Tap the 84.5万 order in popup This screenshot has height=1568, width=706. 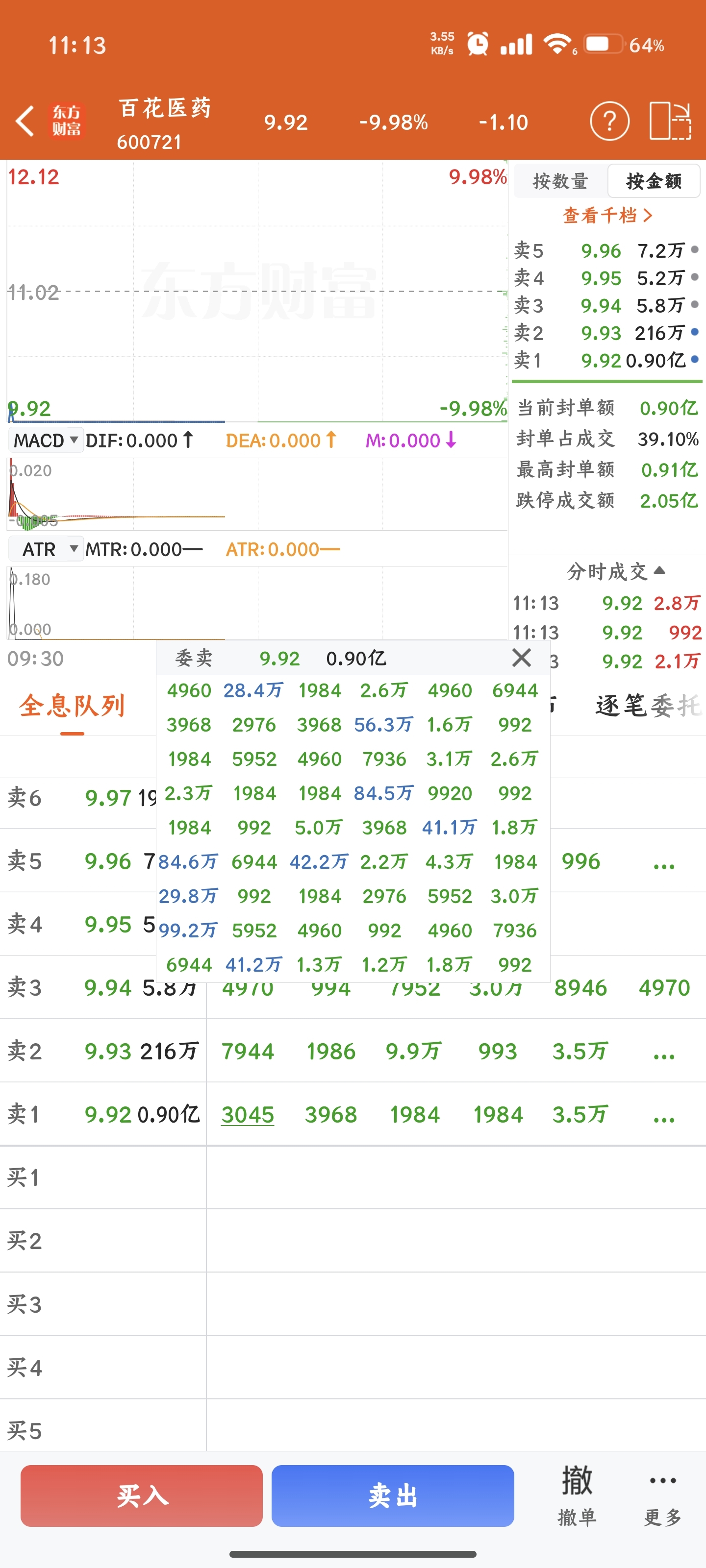(x=384, y=793)
